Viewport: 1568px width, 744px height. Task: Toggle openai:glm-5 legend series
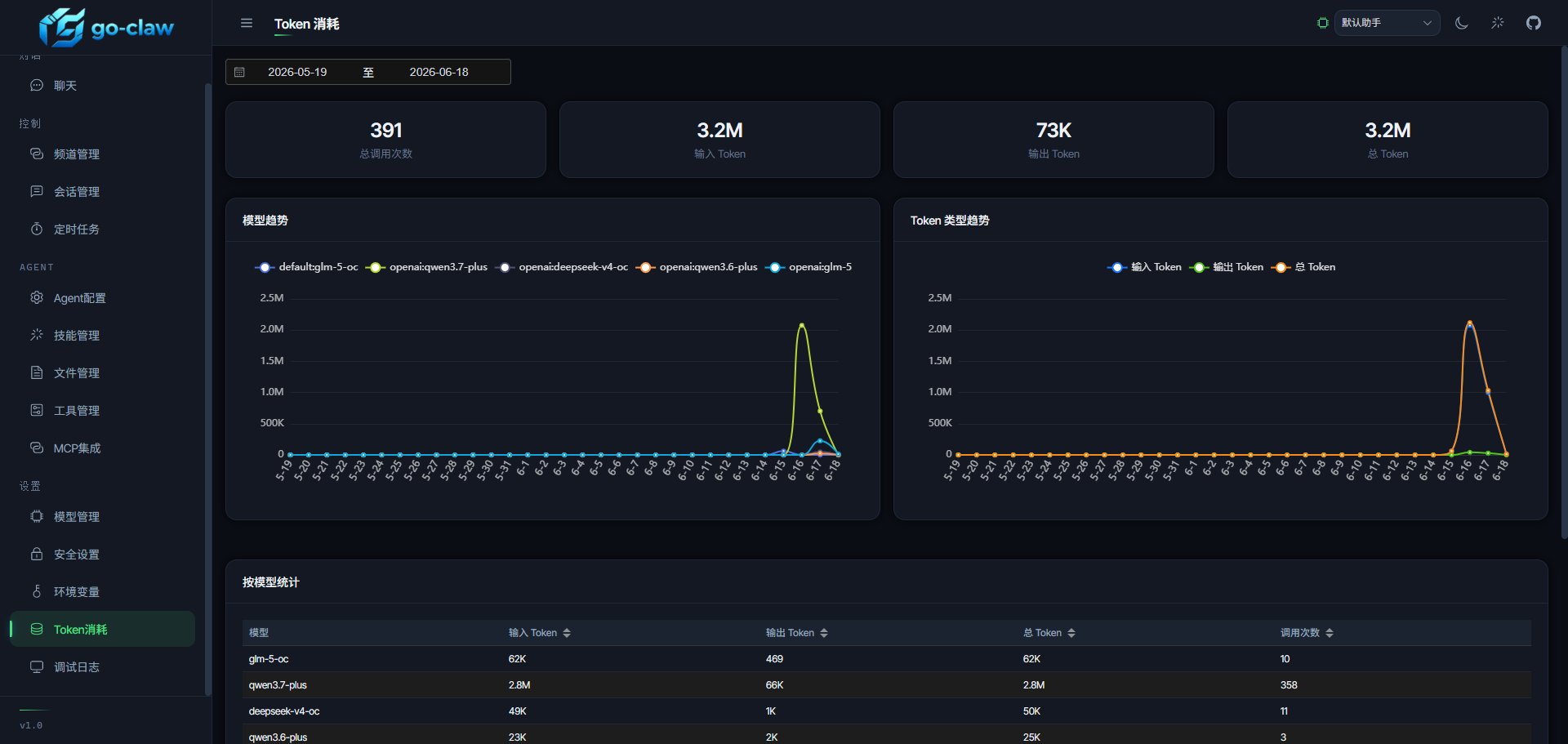(x=808, y=267)
